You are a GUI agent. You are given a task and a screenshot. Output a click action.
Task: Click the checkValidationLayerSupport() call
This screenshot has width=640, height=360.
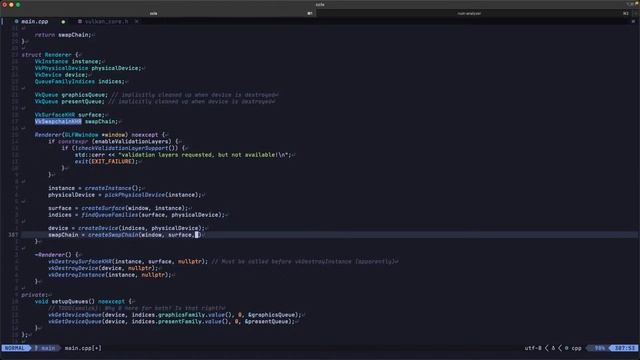[x=126, y=148]
